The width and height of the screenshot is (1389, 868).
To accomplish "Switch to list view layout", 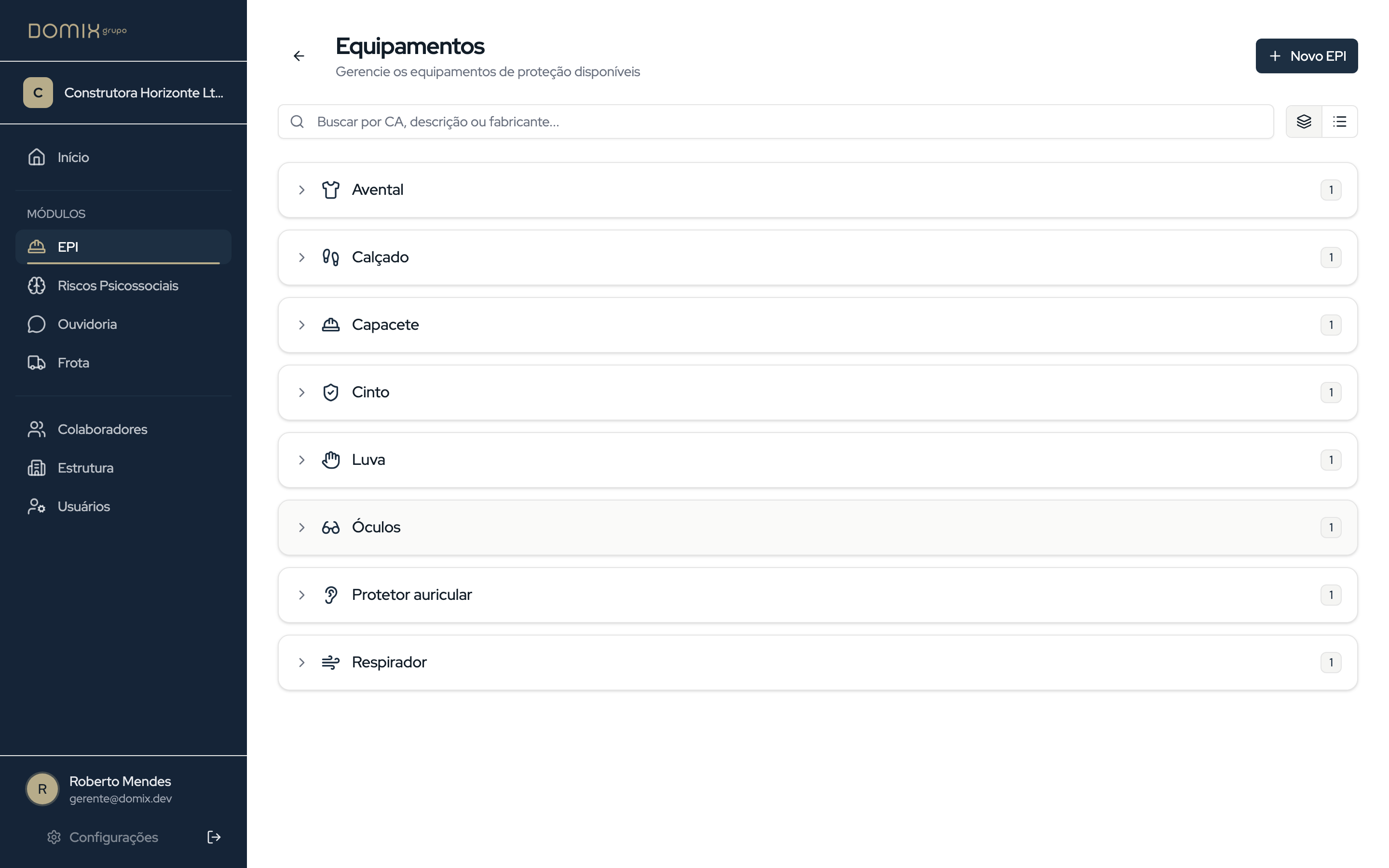I will click(x=1339, y=121).
